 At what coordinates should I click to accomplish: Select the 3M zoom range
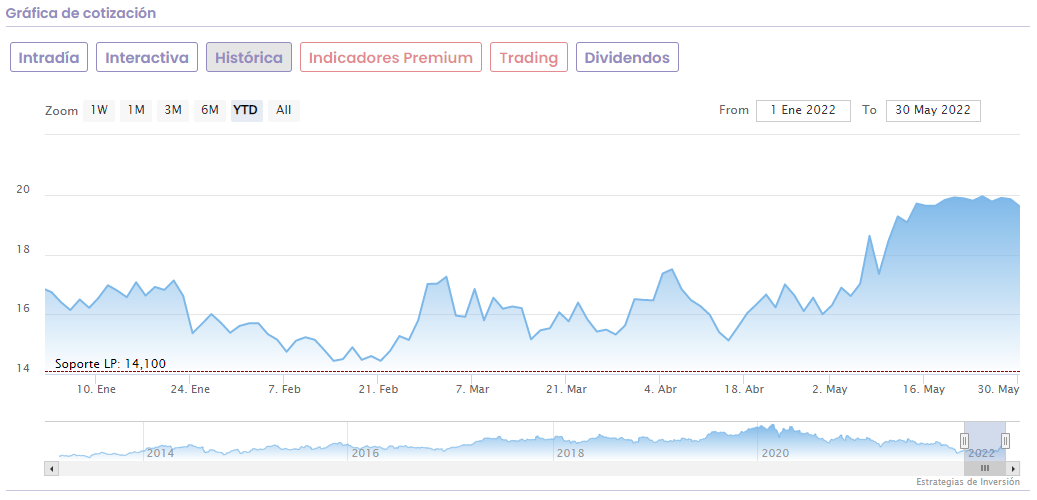tap(173, 110)
